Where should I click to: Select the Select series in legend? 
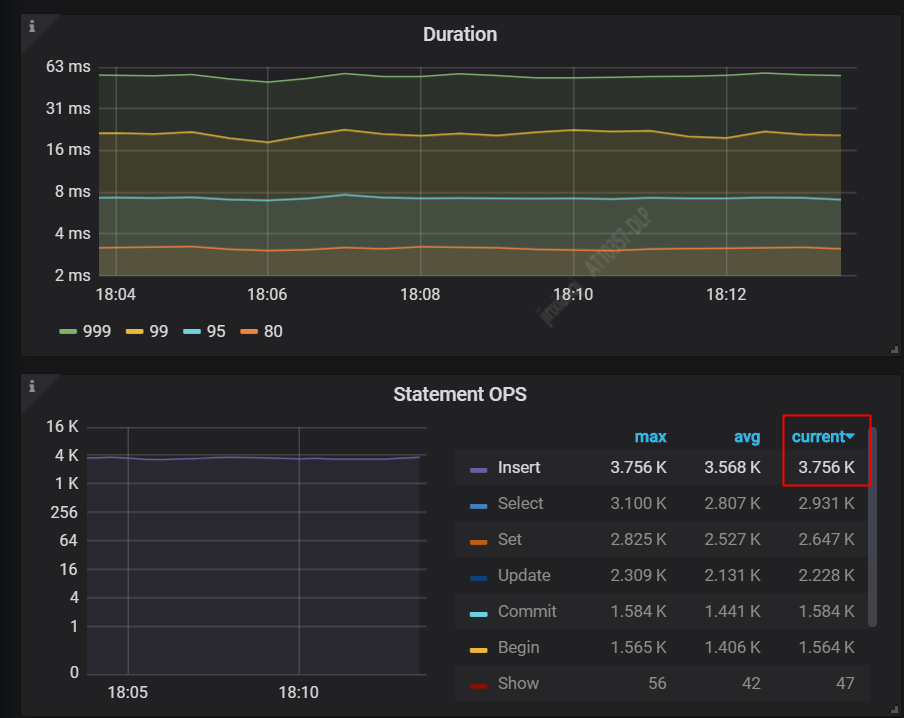click(x=520, y=503)
